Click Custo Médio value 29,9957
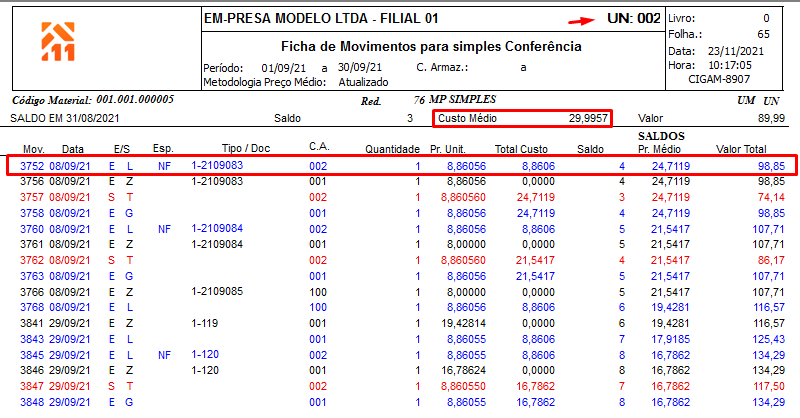The height and width of the screenshot is (418, 800). tap(588, 118)
